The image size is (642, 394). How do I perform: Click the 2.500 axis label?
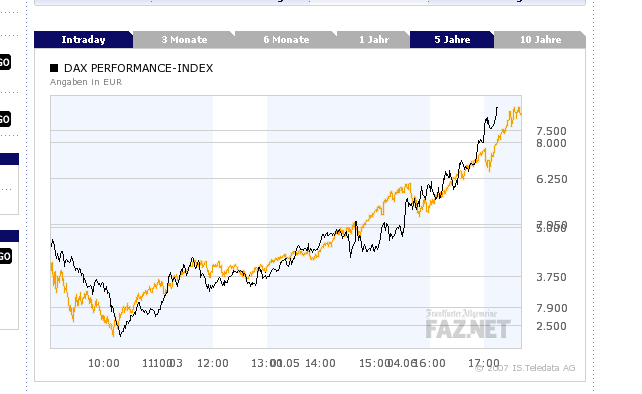pyautogui.click(x=552, y=326)
